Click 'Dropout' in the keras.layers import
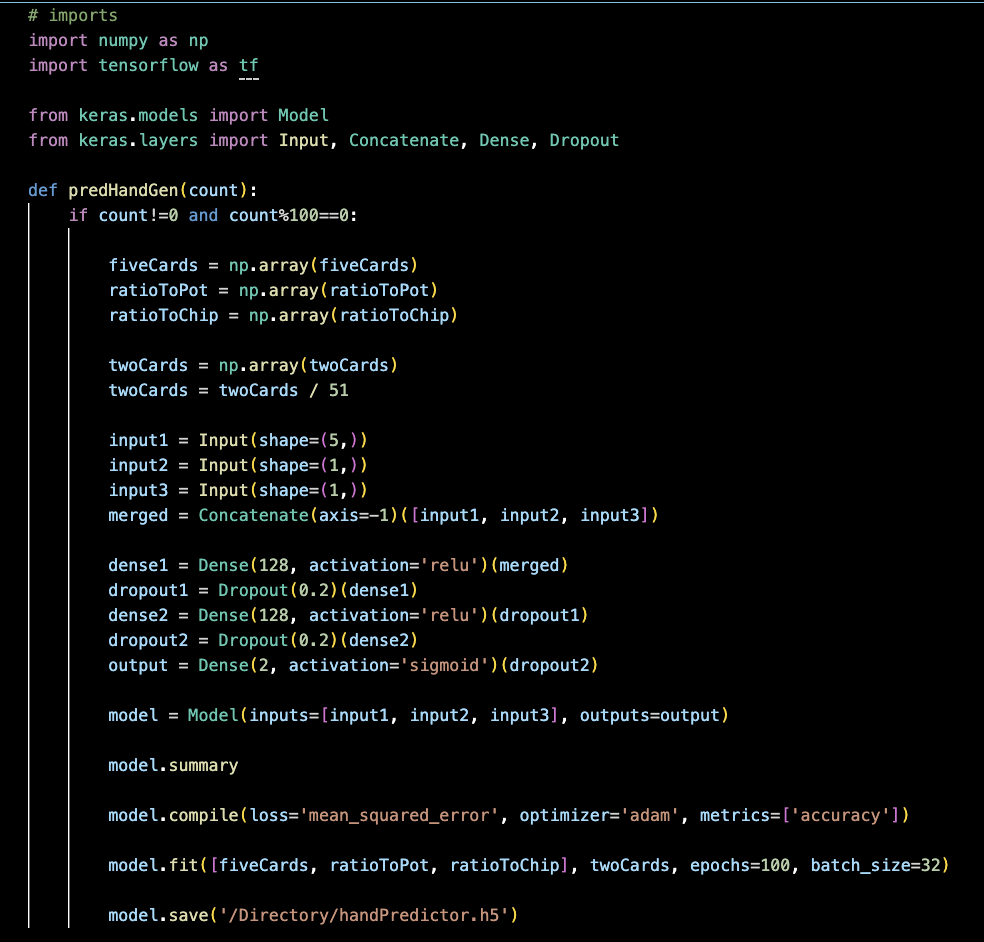This screenshot has width=984, height=942. [x=584, y=141]
